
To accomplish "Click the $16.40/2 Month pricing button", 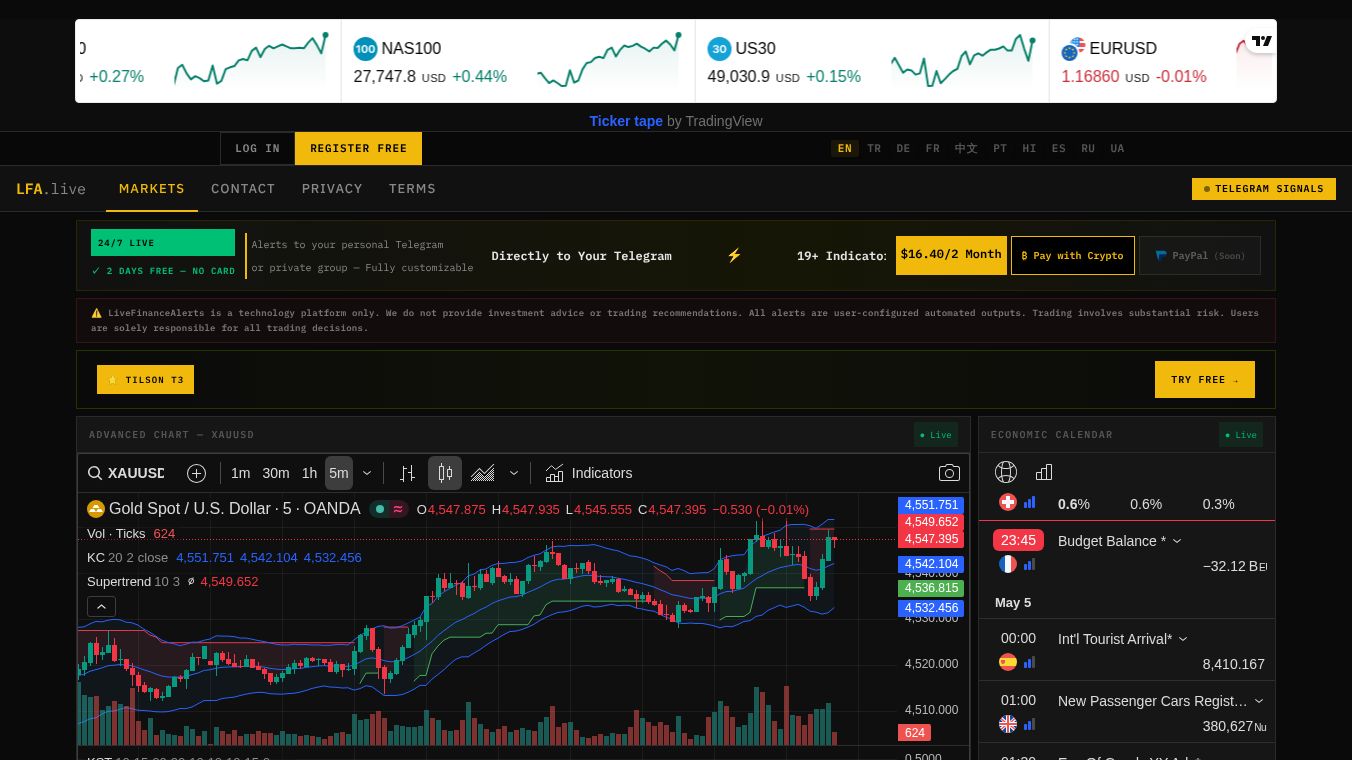I will coord(951,255).
